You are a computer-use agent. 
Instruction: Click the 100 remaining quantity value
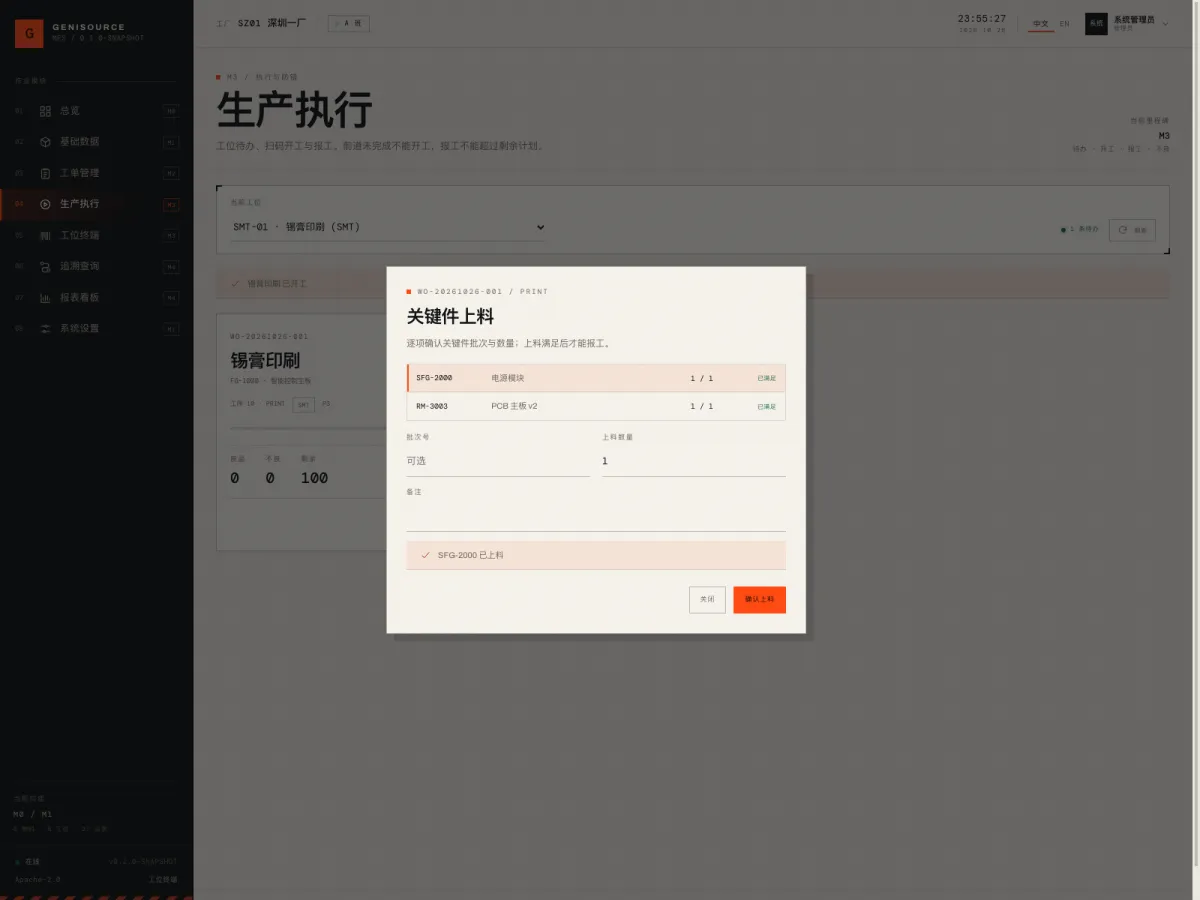(x=314, y=478)
